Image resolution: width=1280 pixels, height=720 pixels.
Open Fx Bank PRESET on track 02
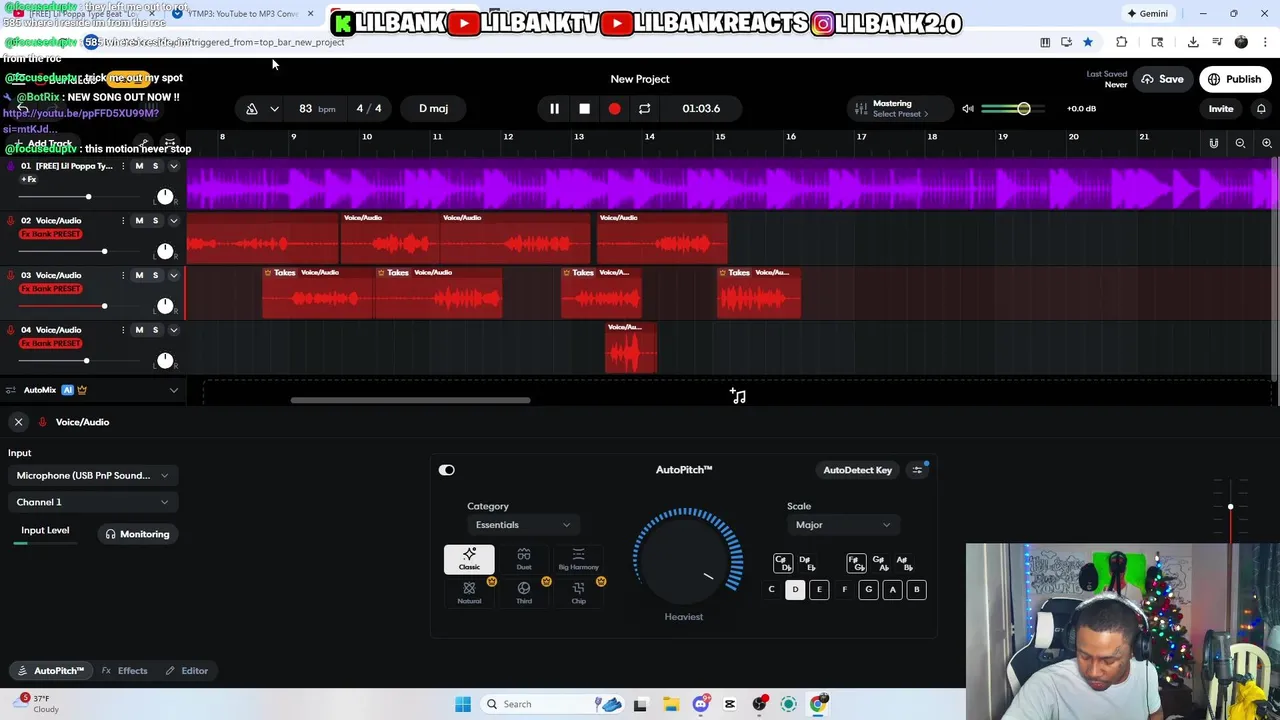pyautogui.click(x=51, y=234)
